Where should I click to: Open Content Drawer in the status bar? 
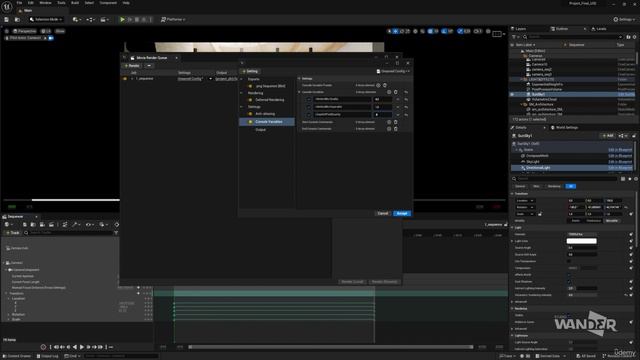click(17, 356)
